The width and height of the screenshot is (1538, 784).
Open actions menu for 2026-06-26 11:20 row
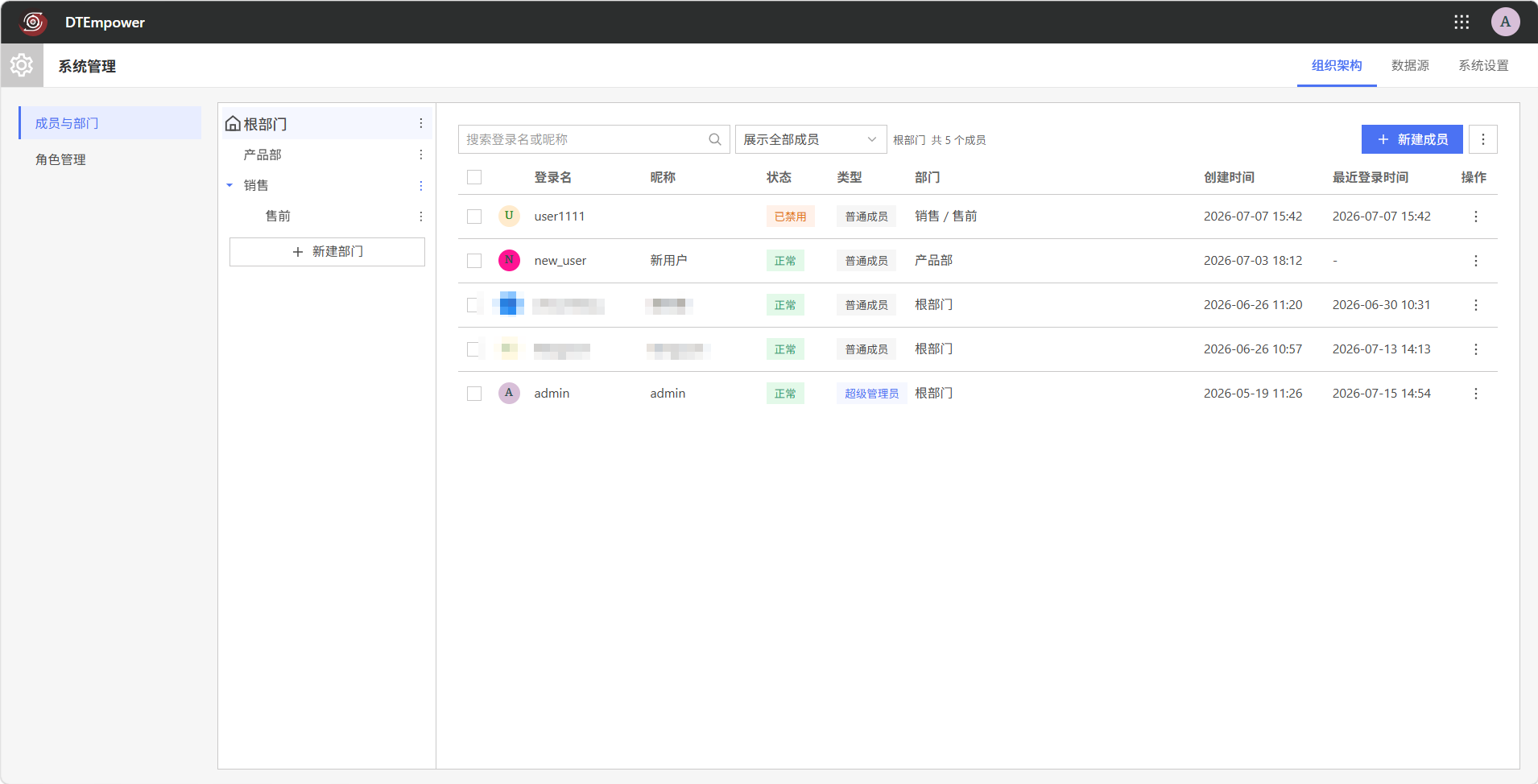1475,305
